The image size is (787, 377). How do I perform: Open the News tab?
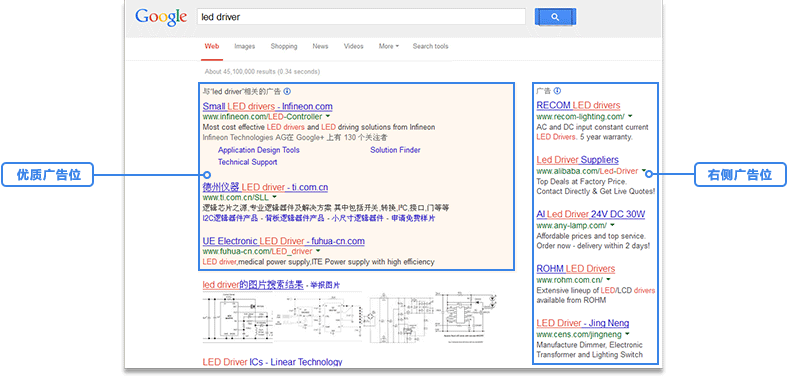[320, 46]
